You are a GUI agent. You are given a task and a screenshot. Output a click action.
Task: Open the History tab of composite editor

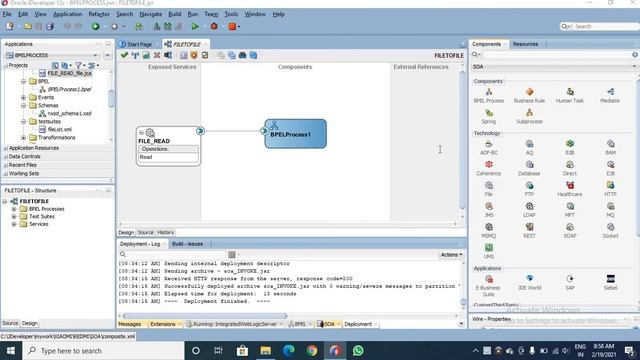click(x=165, y=232)
